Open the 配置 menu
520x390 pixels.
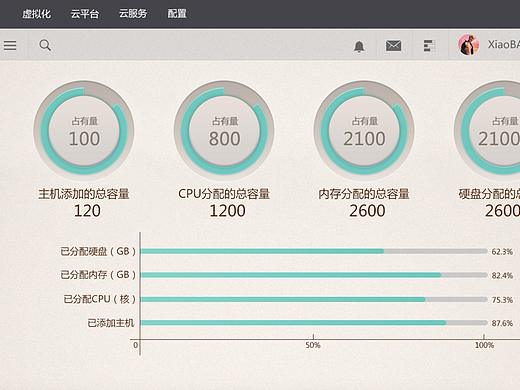[177, 14]
